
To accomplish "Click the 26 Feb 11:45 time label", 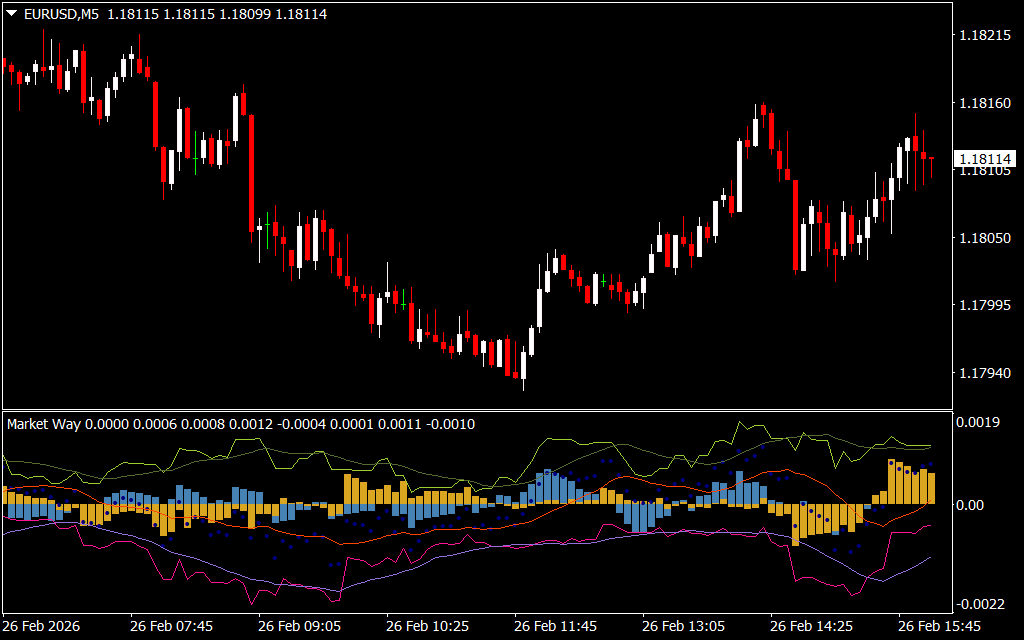I will [555, 626].
